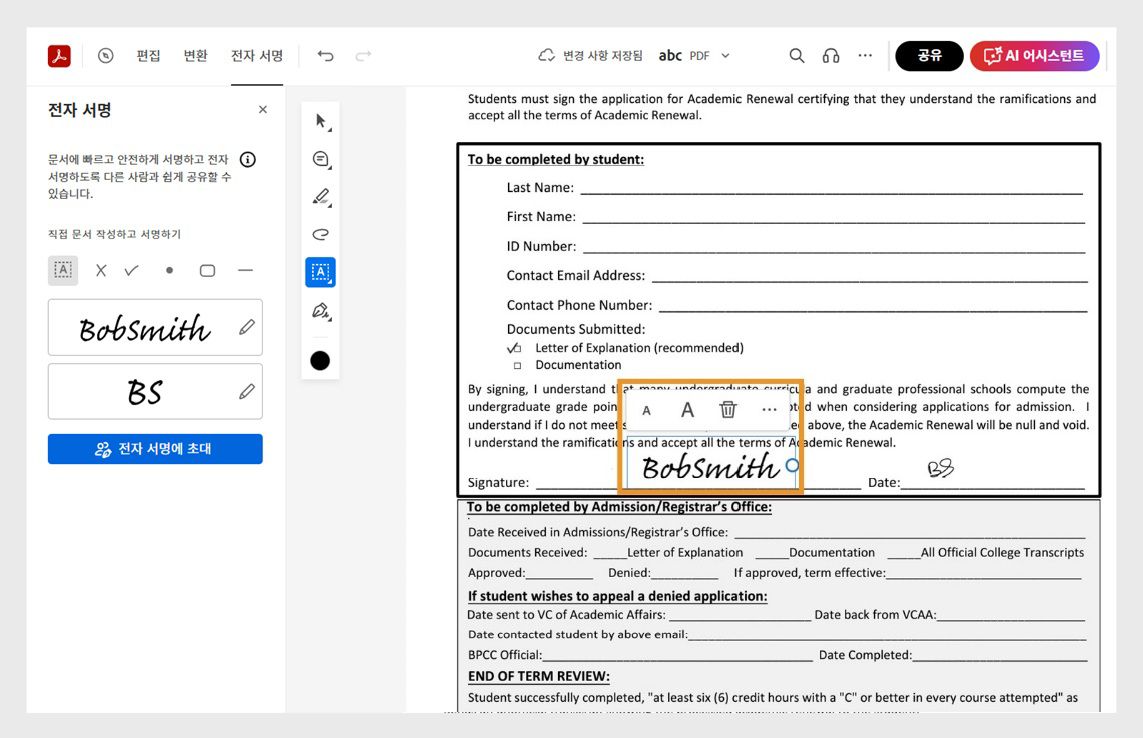Select the comment bubble tool

(x=321, y=160)
